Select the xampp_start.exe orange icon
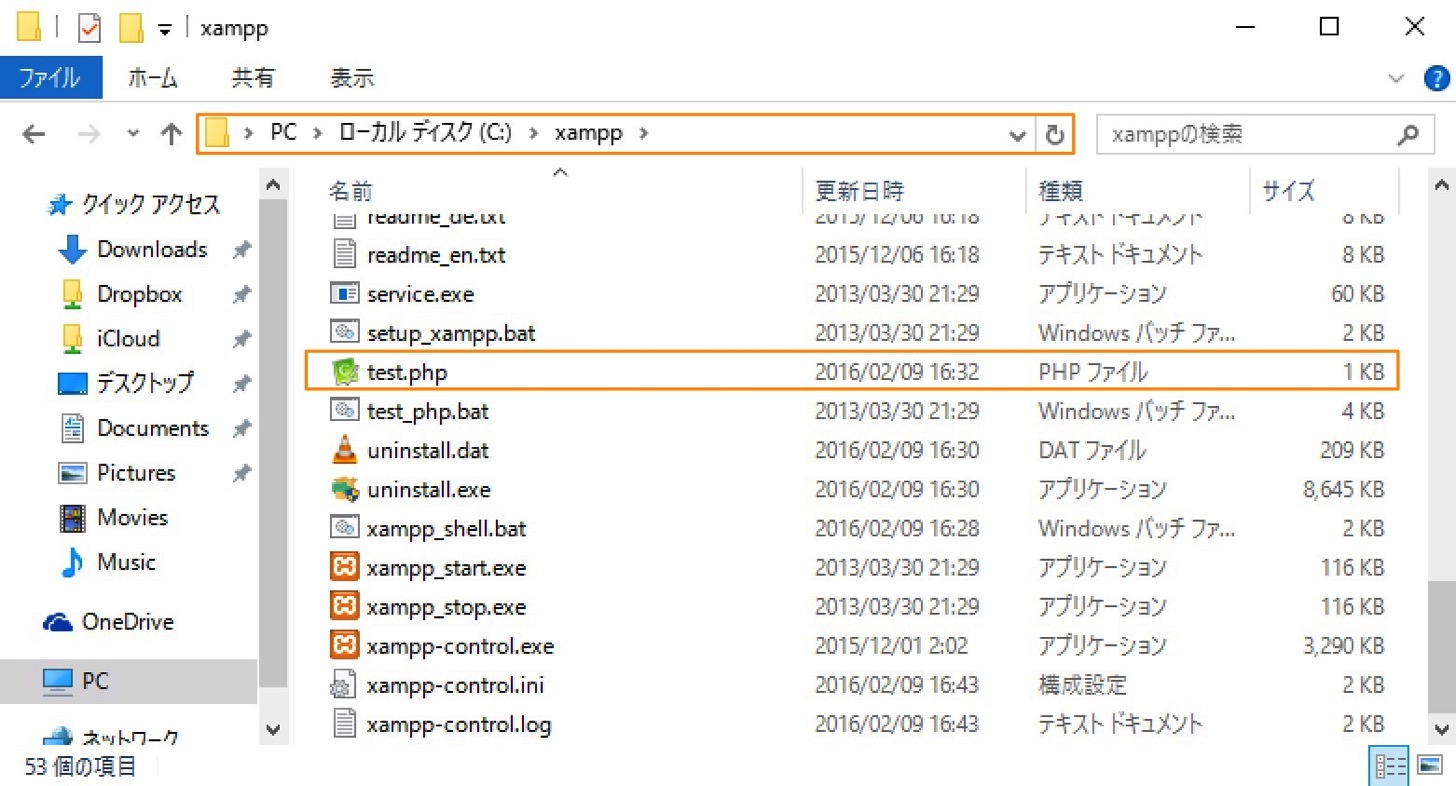Screen dimensions: 1456x786 (x=344, y=568)
